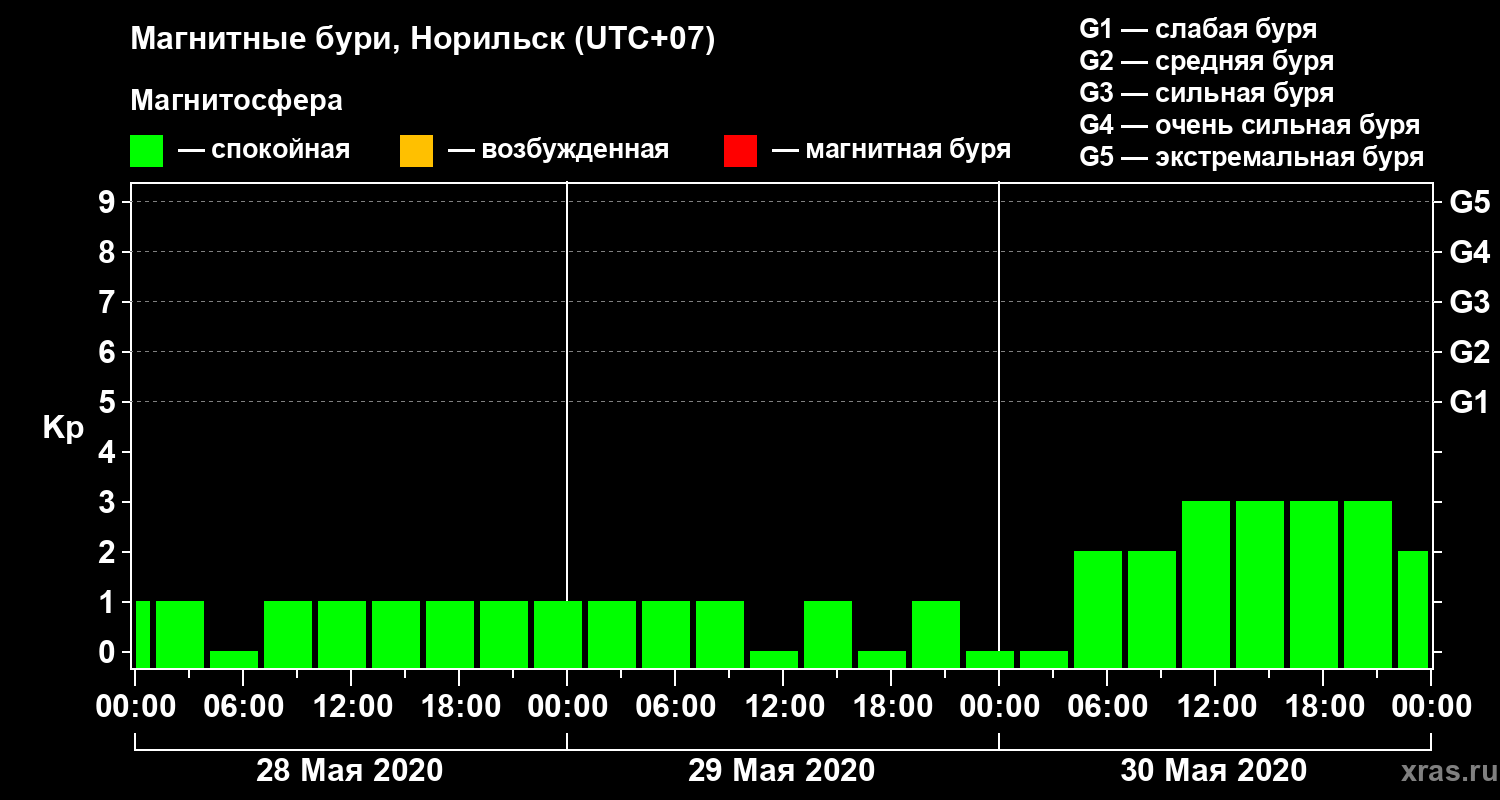Screen dimensions: 1500x800
Task: Click the date label '30 Мая 2020'
Action: pyautogui.click(x=1213, y=770)
